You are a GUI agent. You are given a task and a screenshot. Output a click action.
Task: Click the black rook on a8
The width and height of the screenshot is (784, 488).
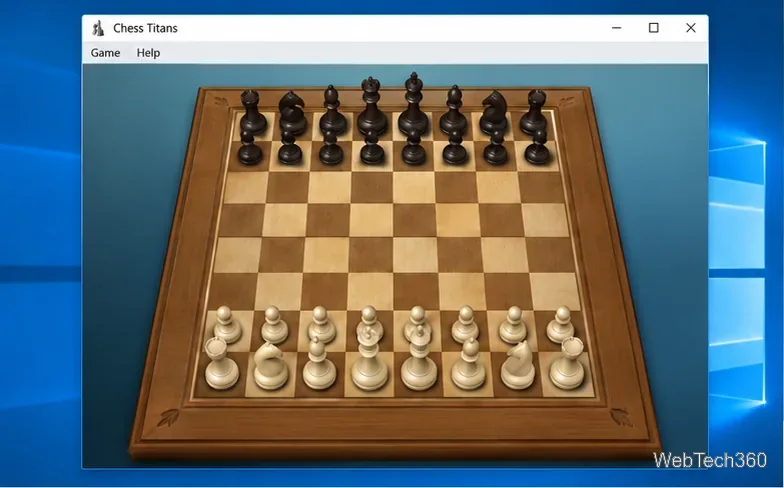pos(252,112)
